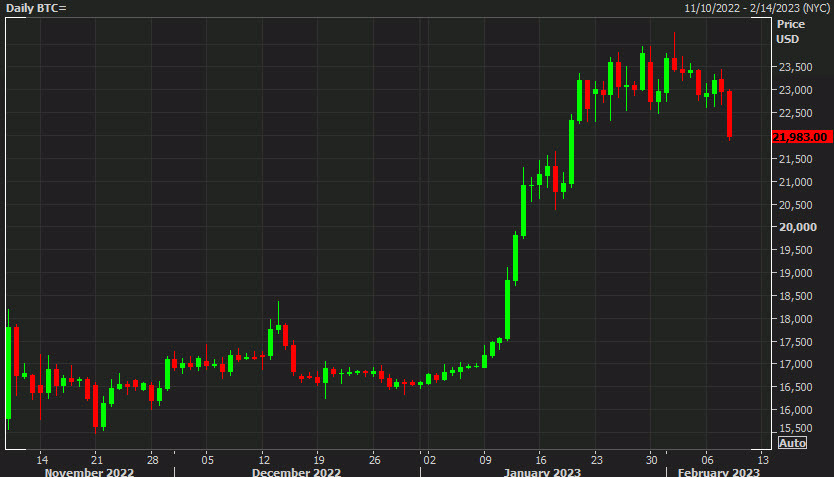Click the 09 date tick in January

tap(485, 460)
